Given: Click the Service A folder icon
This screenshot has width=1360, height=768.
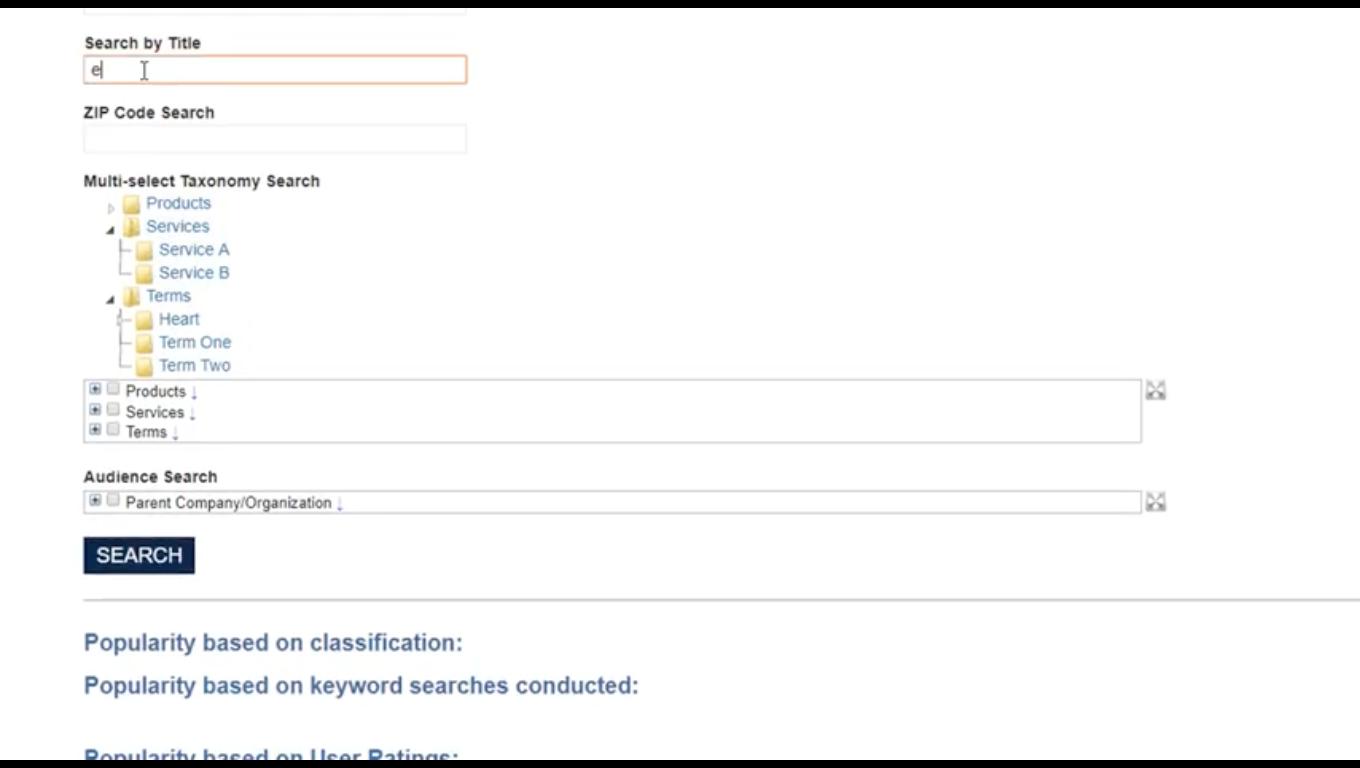Looking at the screenshot, I should pos(145,250).
